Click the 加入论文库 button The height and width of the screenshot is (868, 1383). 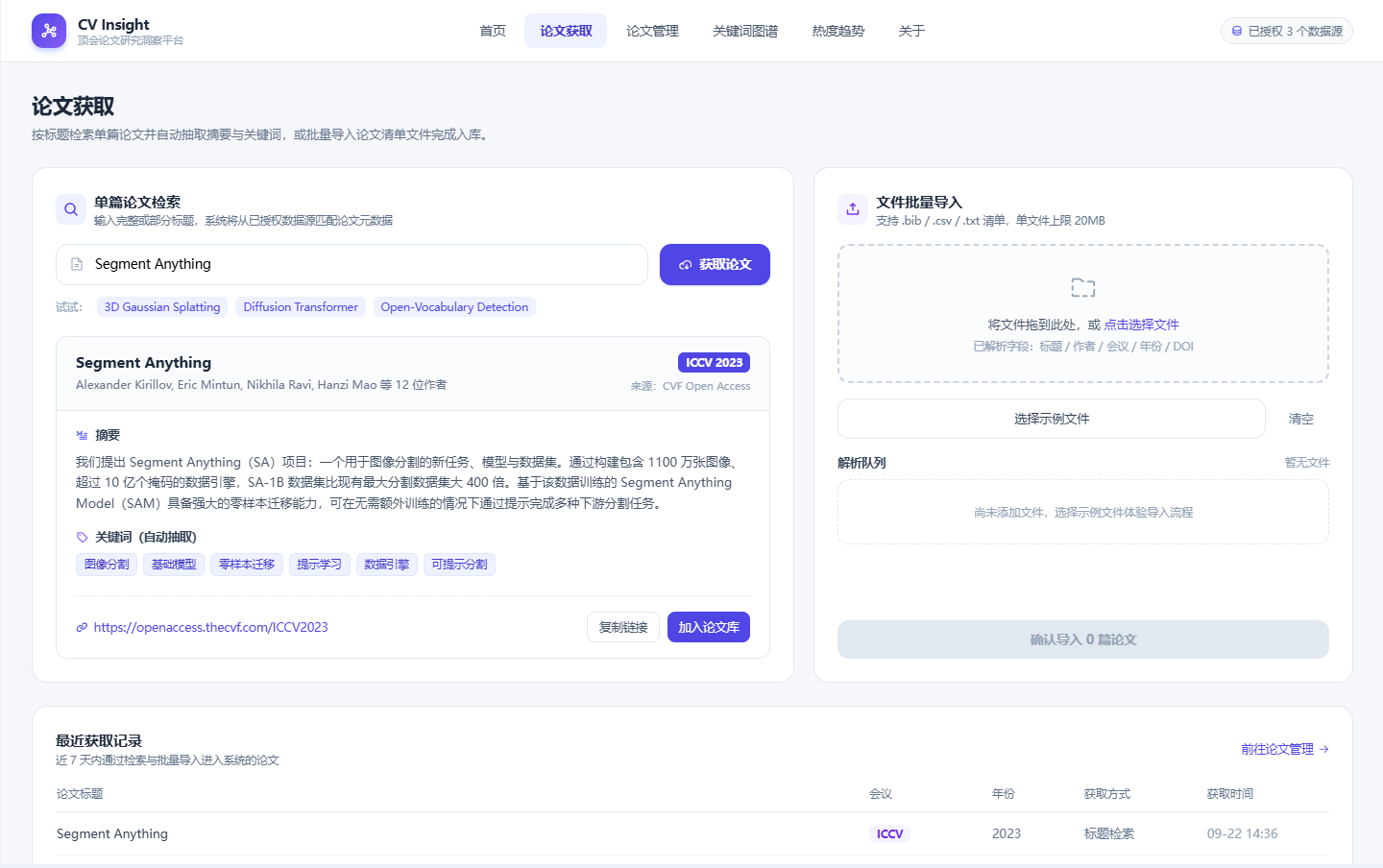pos(709,627)
